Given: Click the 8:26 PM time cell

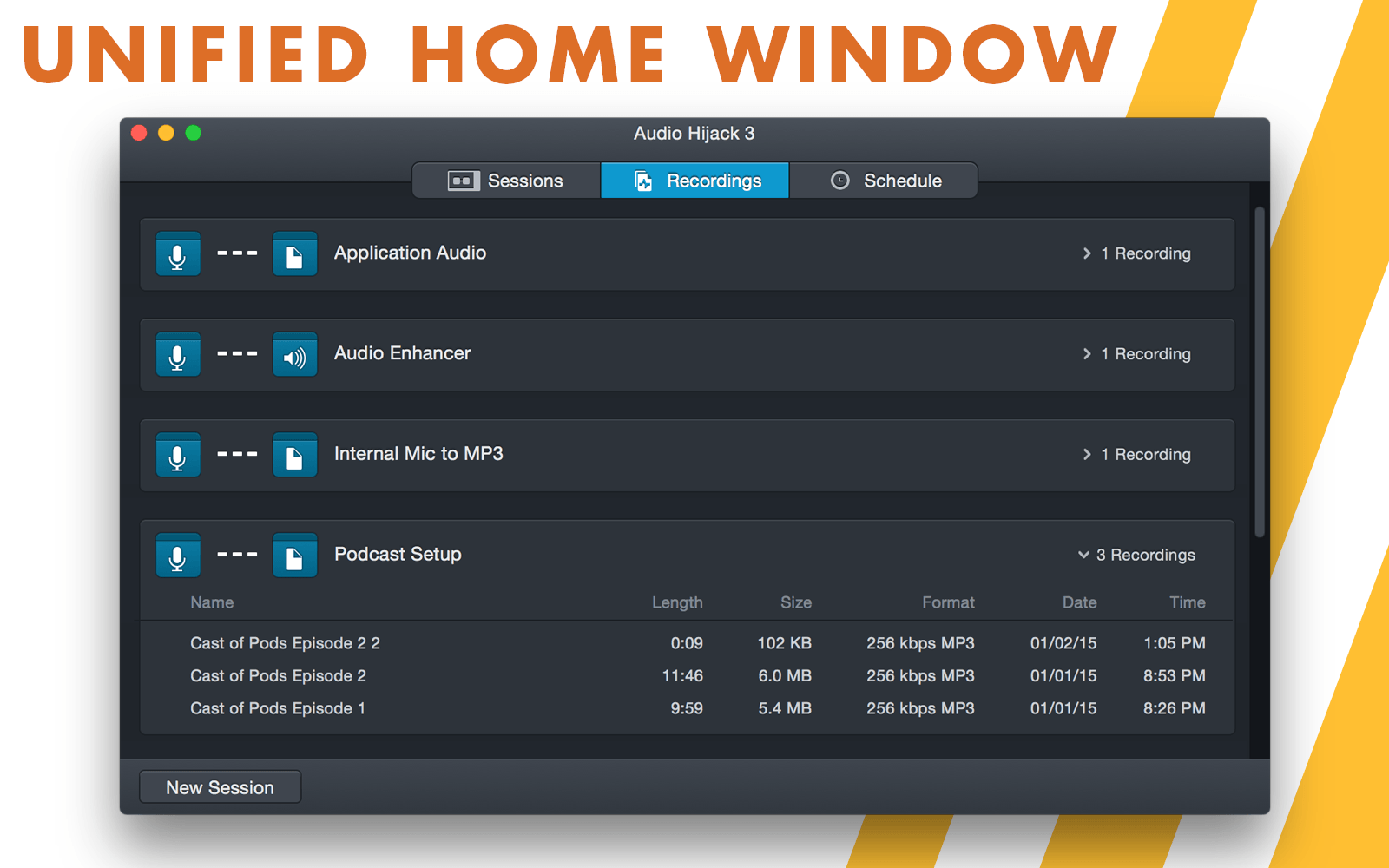Looking at the screenshot, I should pyautogui.click(x=1175, y=708).
